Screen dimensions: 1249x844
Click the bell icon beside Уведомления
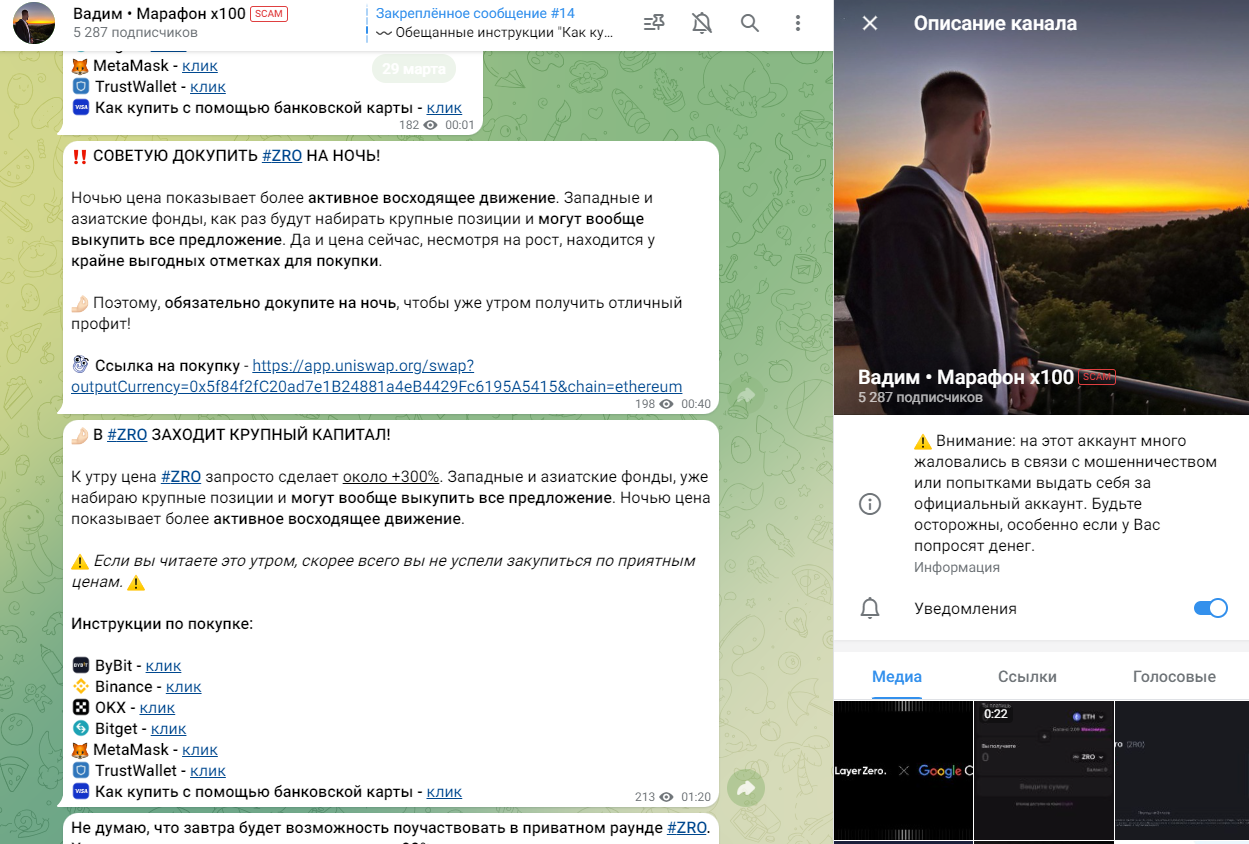870,608
